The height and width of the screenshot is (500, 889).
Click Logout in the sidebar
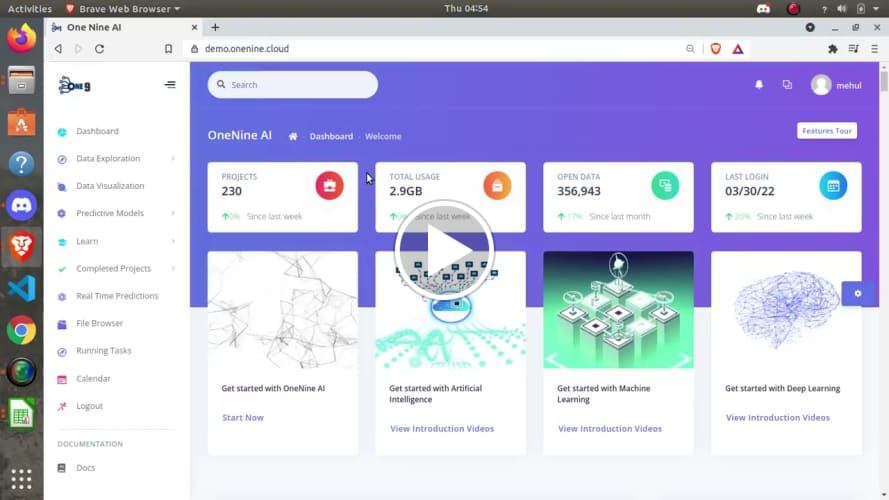click(90, 406)
